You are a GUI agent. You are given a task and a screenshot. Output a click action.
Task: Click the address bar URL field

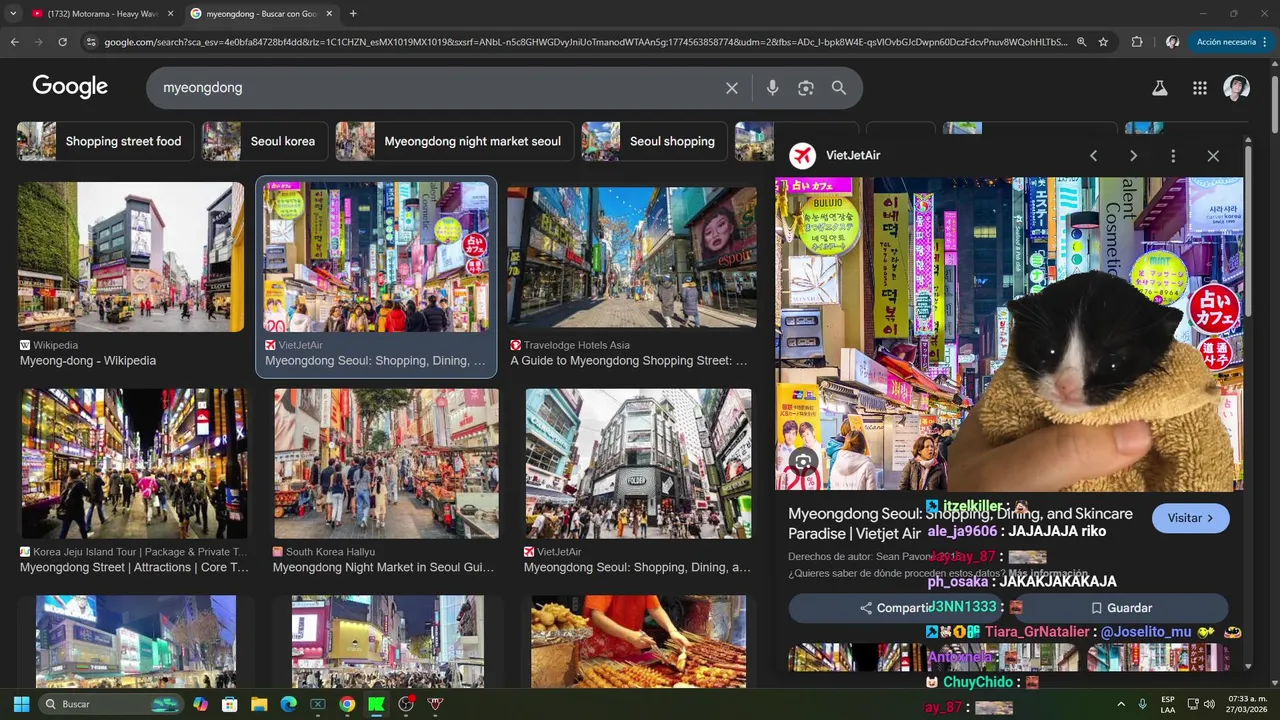pos(585,42)
